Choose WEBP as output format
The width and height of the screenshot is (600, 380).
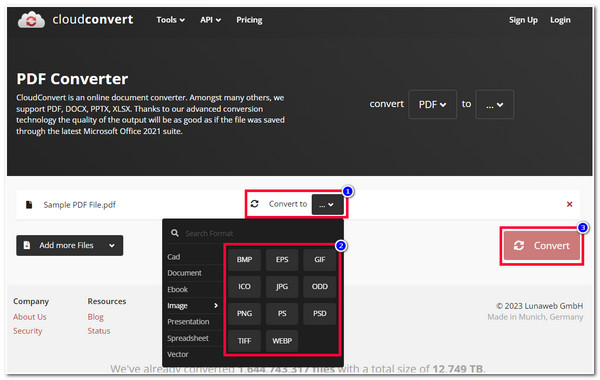coord(282,341)
